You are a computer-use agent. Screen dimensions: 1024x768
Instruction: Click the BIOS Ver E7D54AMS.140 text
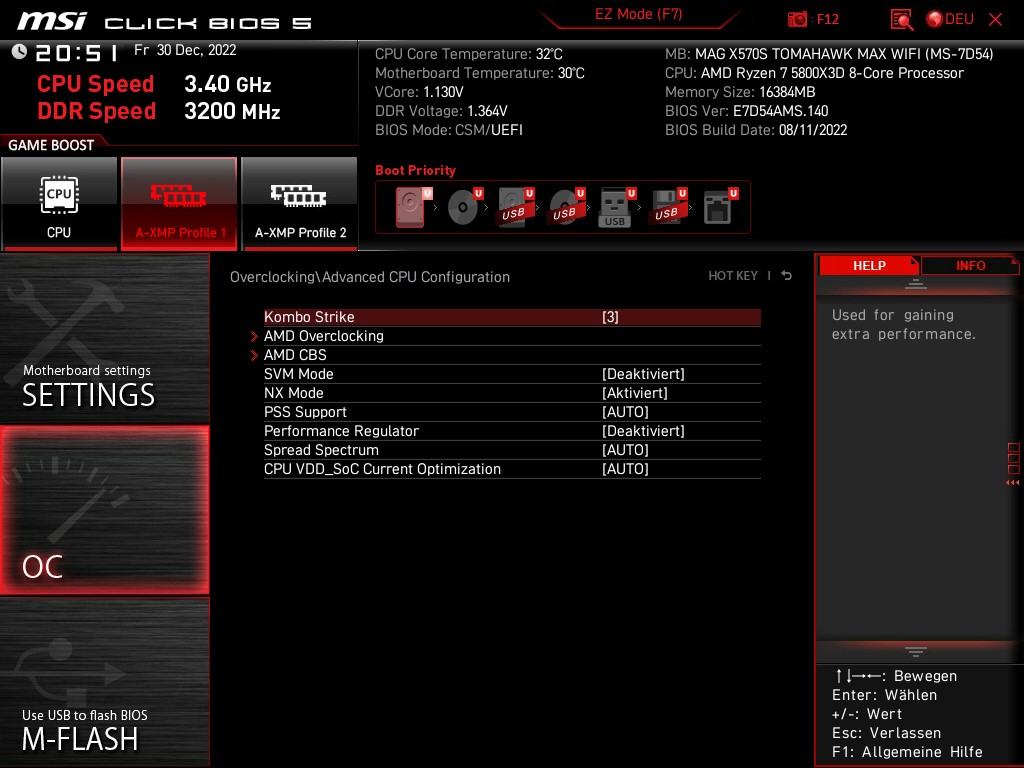click(x=746, y=110)
